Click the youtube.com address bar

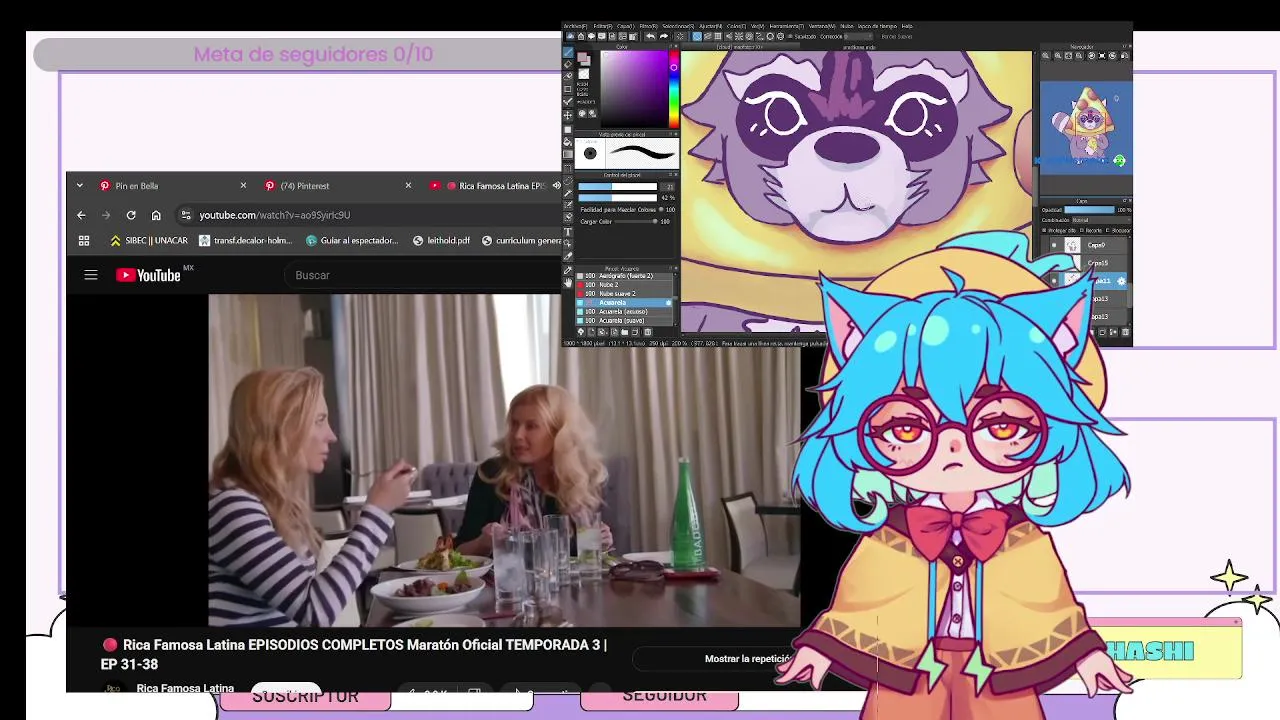[x=370, y=215]
